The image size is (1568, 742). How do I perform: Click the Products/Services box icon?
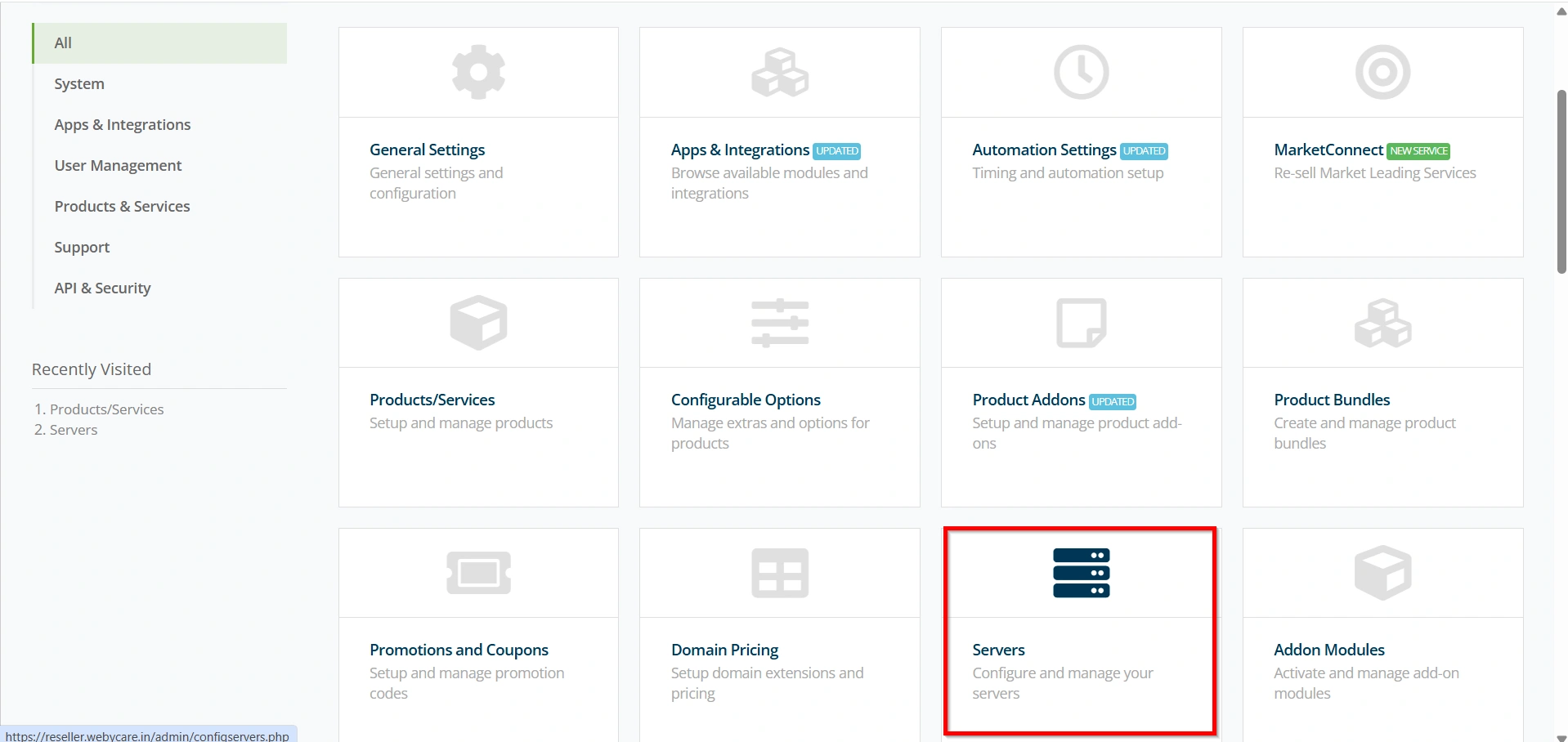[x=478, y=323]
